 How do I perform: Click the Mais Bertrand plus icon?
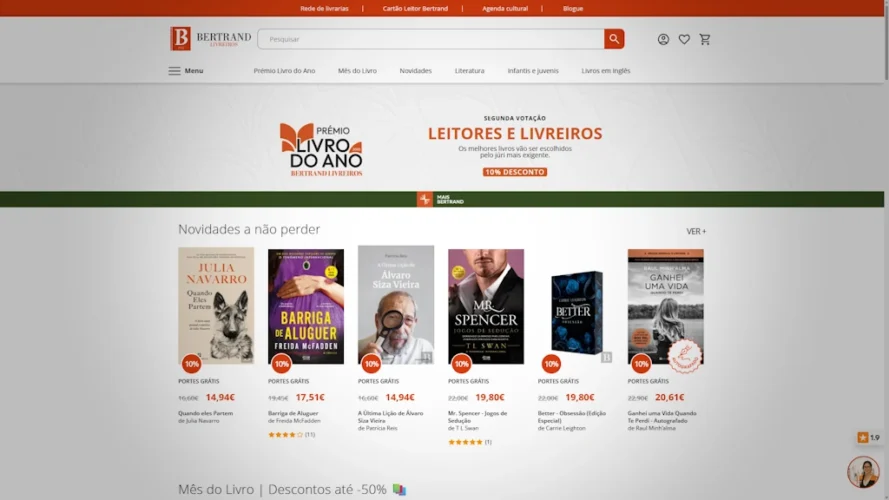click(x=425, y=199)
